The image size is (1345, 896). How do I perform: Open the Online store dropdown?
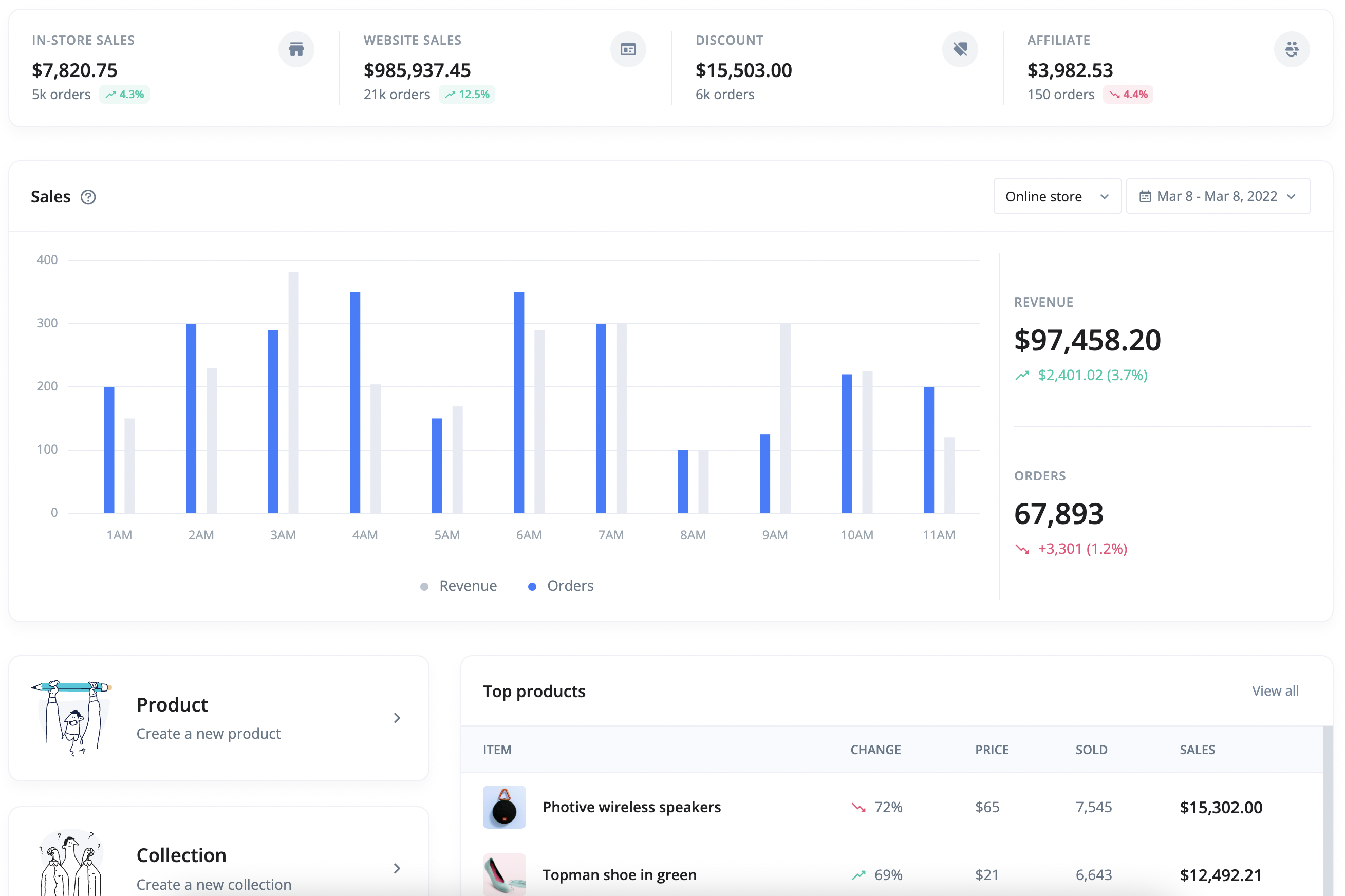click(1057, 197)
